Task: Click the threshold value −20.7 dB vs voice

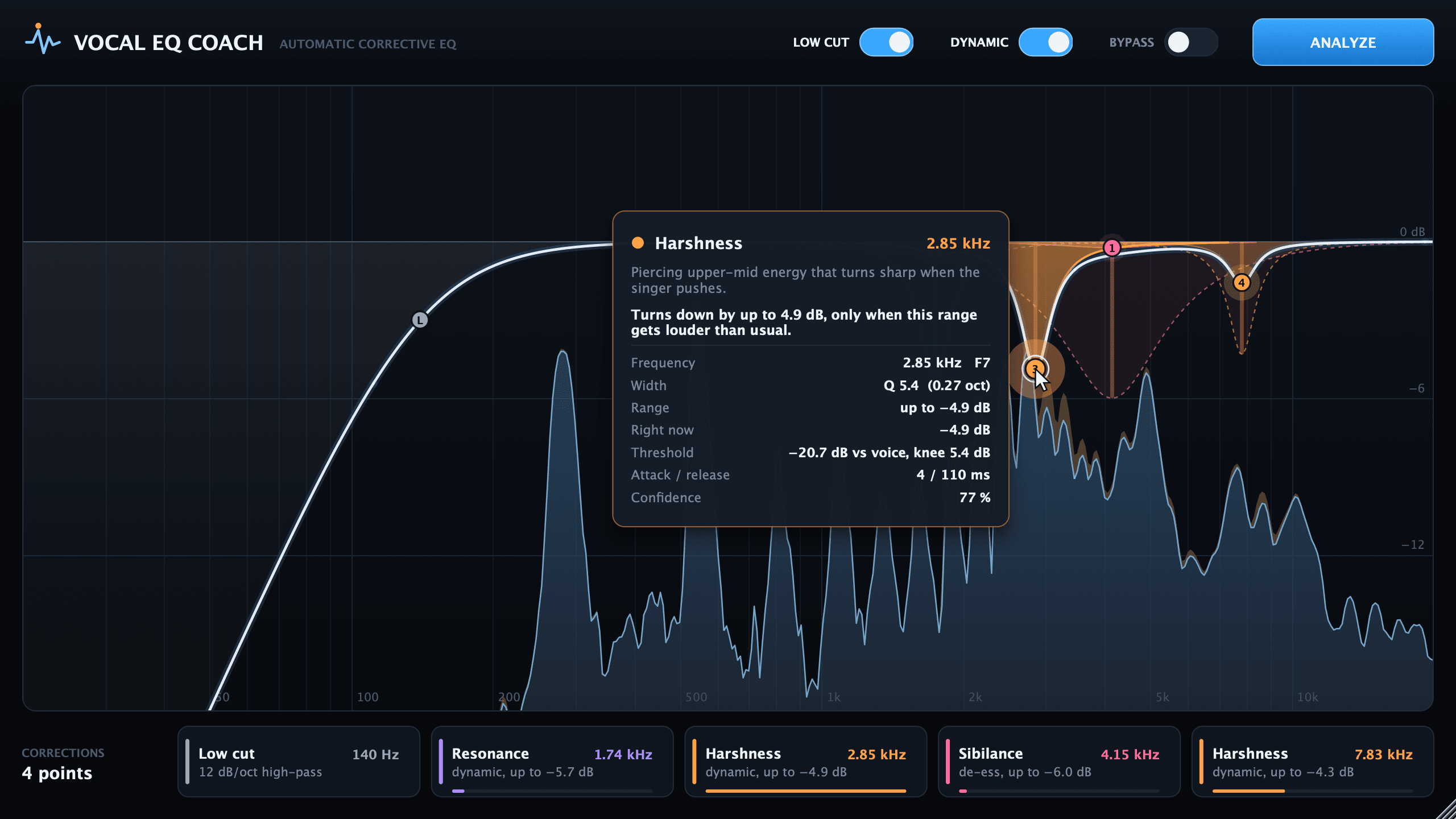Action: tap(889, 453)
